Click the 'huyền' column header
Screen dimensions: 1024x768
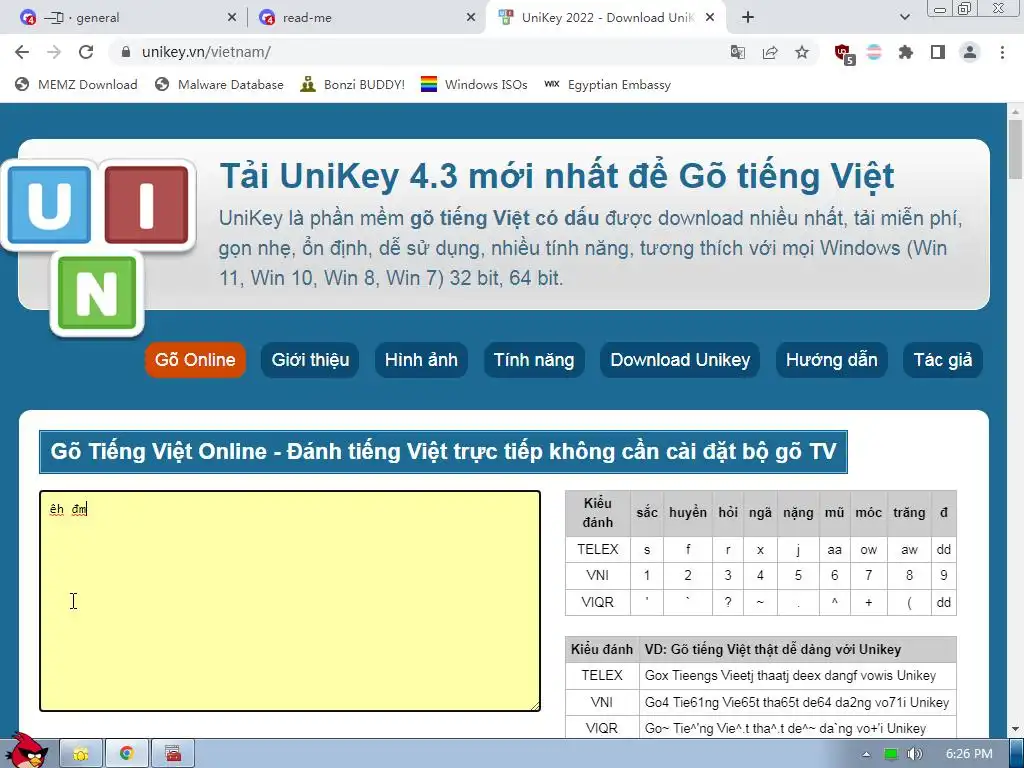pos(688,513)
